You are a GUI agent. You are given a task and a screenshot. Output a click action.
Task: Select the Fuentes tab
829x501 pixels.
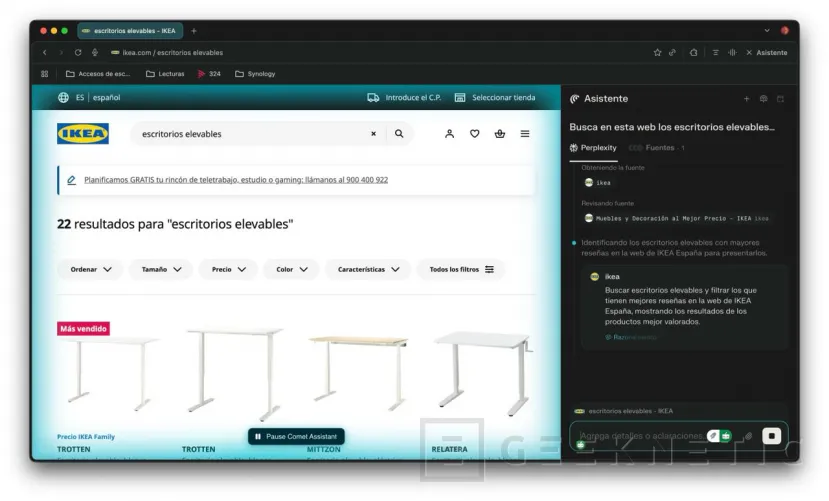point(657,148)
